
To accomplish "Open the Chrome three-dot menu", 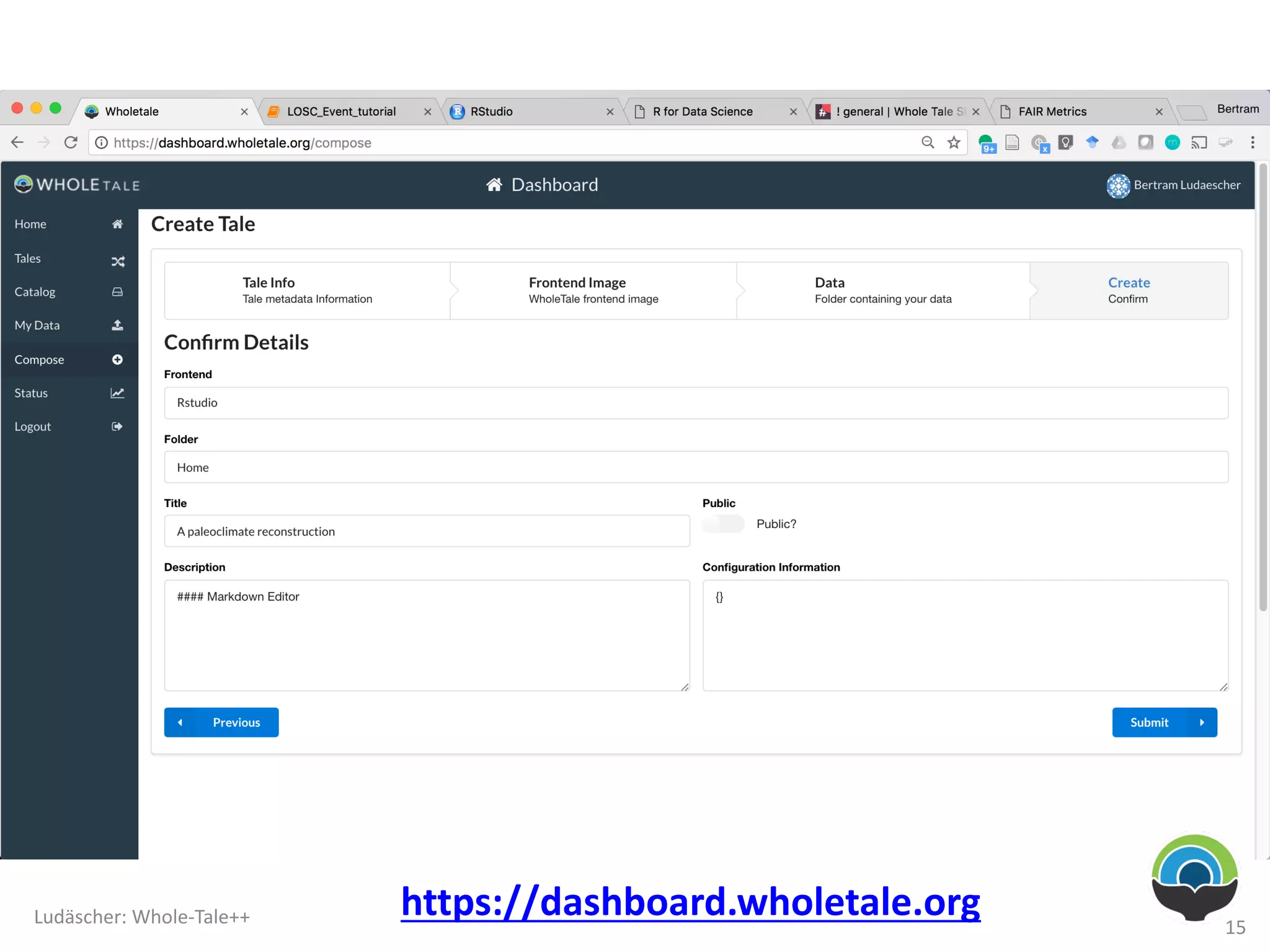I will [1253, 143].
